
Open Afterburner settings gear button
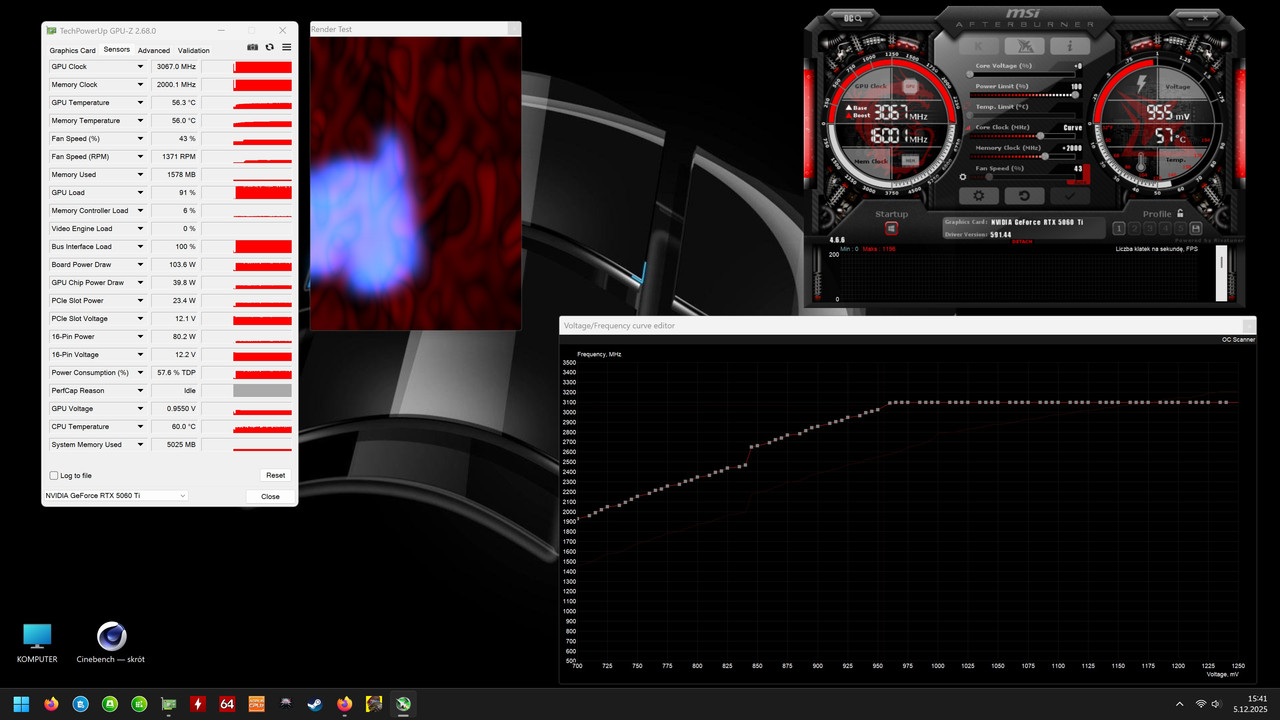point(979,196)
